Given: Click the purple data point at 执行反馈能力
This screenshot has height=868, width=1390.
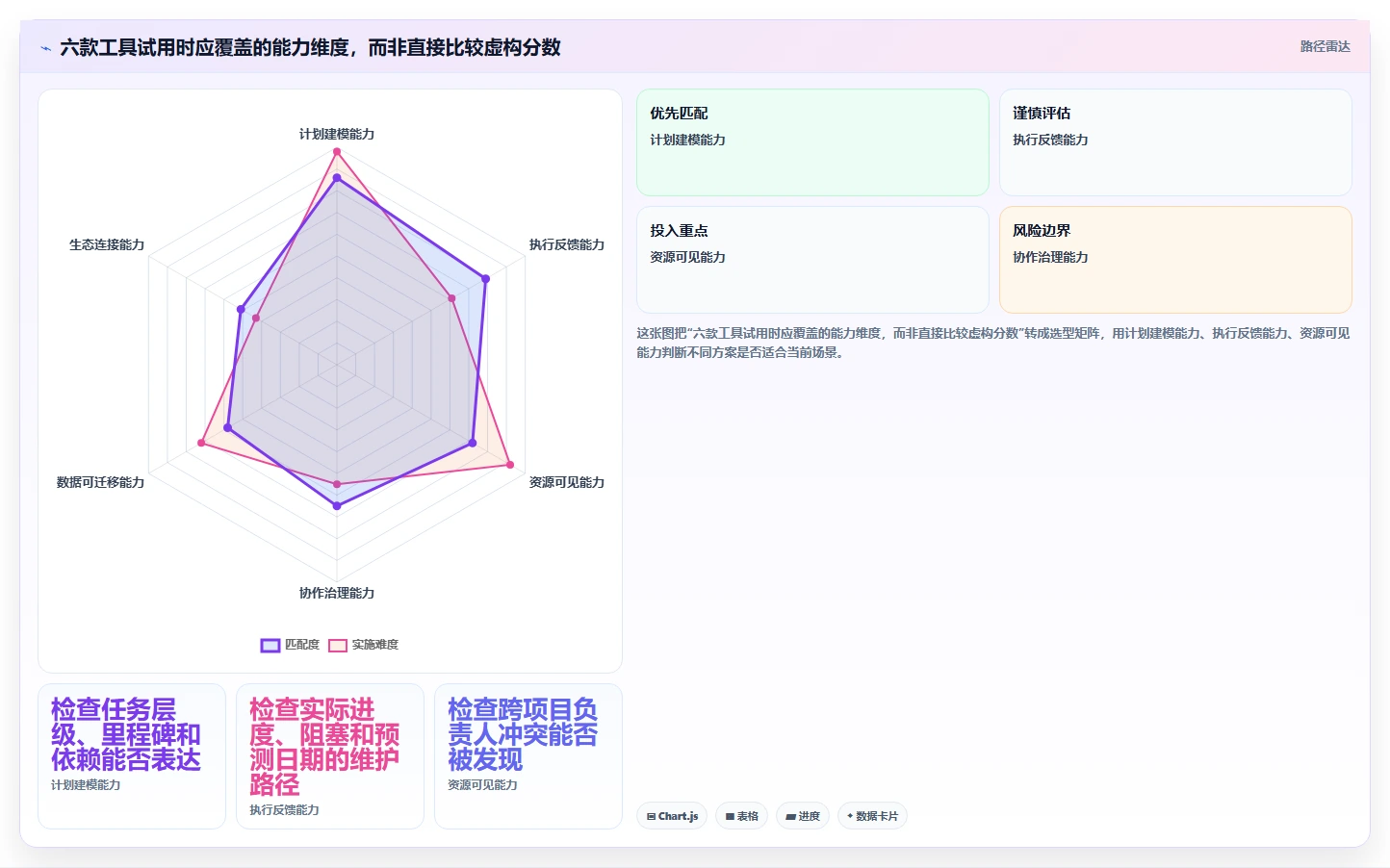Looking at the screenshot, I should click(x=485, y=279).
